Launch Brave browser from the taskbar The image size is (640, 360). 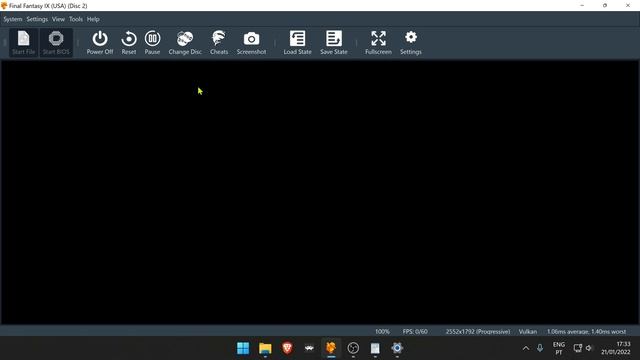coord(287,348)
